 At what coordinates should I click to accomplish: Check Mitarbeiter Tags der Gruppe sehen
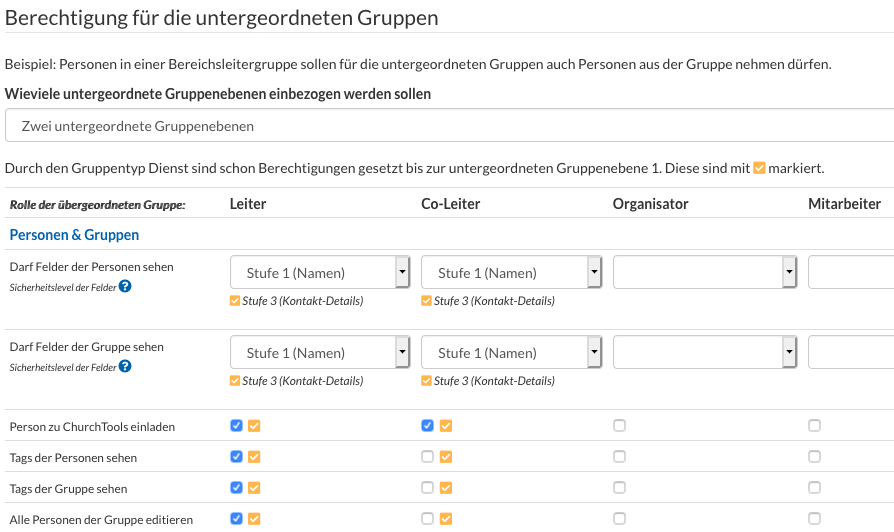click(815, 488)
